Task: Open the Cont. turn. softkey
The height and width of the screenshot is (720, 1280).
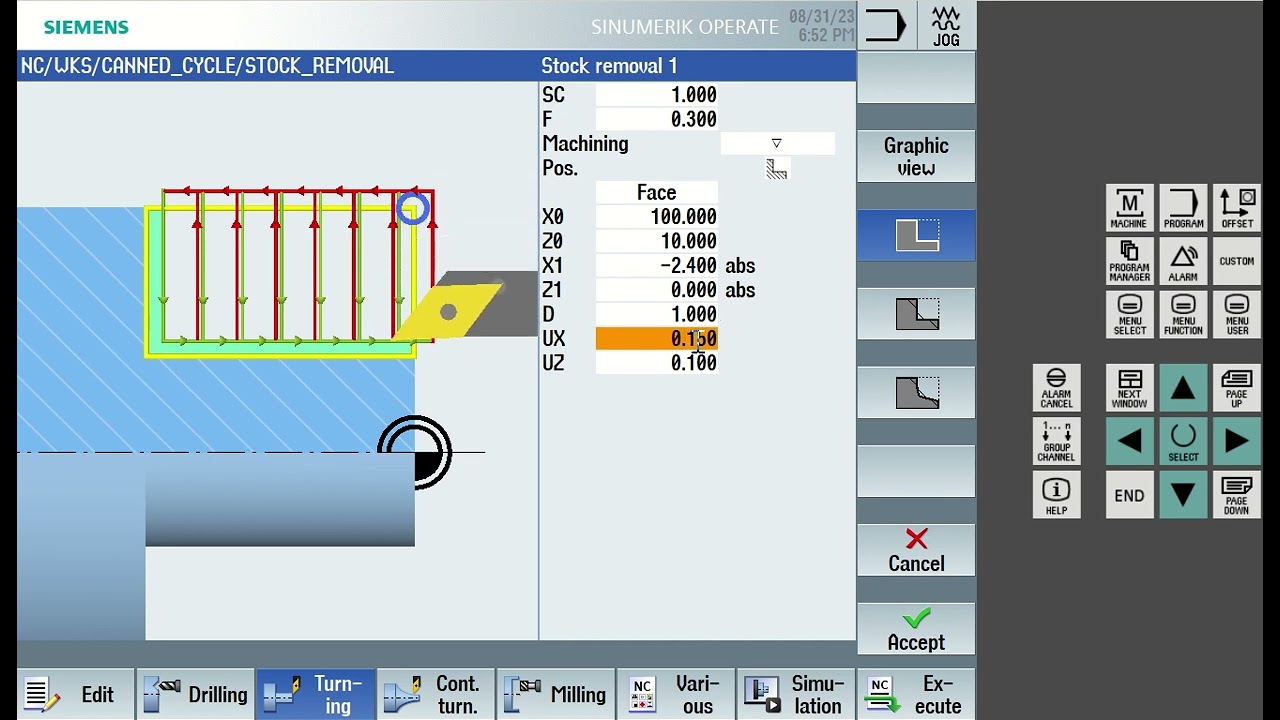Action: pyautogui.click(x=436, y=694)
